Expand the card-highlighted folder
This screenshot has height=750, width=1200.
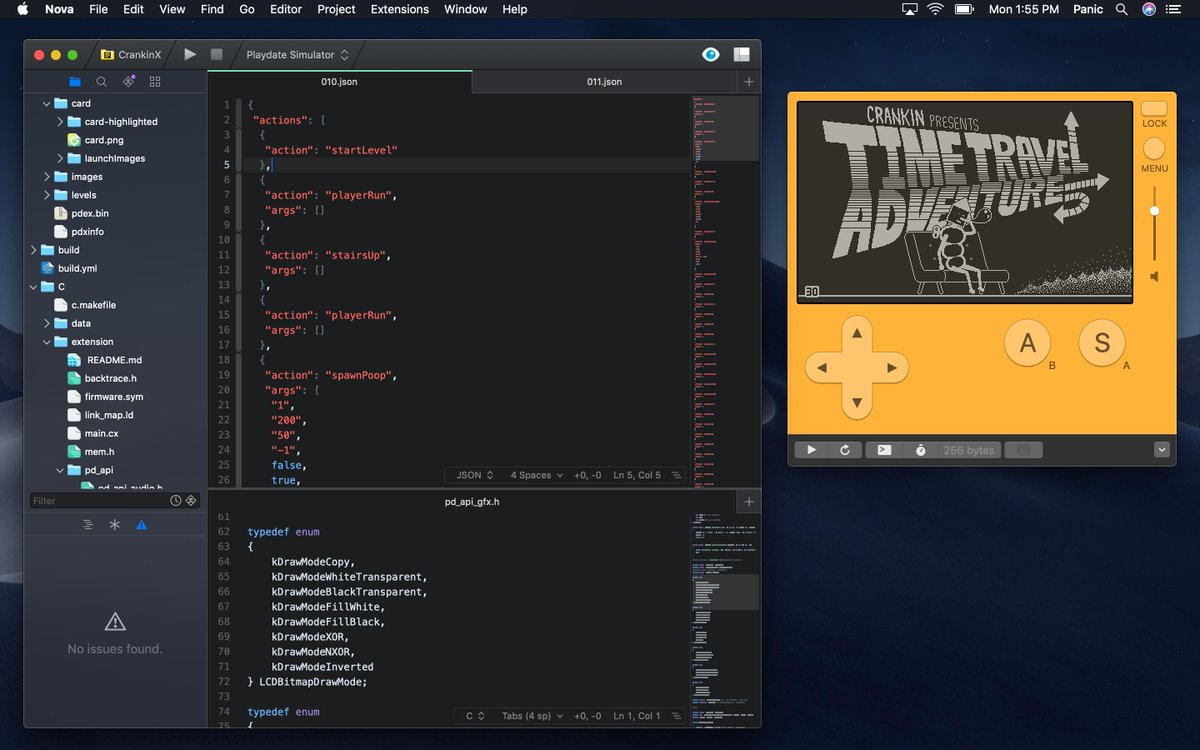point(60,121)
